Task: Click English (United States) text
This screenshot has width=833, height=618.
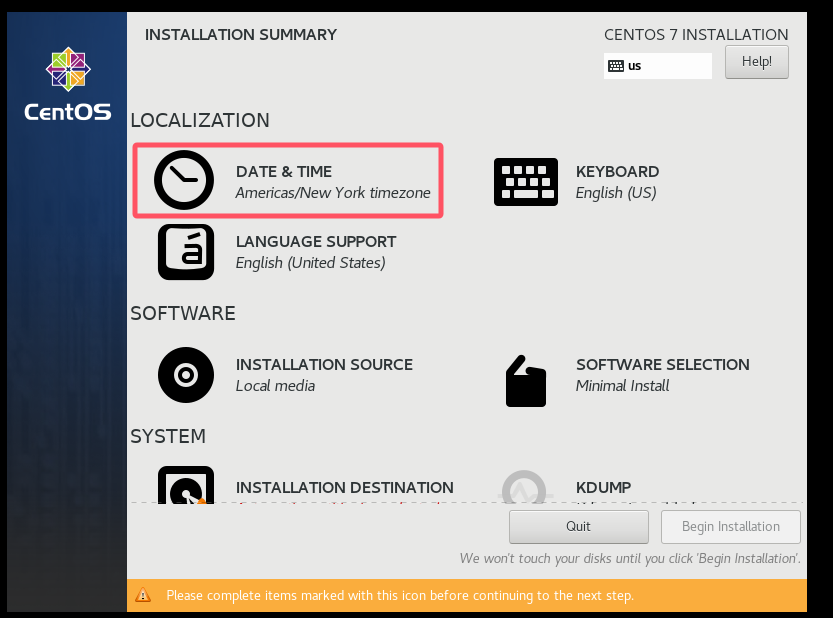Action: (311, 263)
